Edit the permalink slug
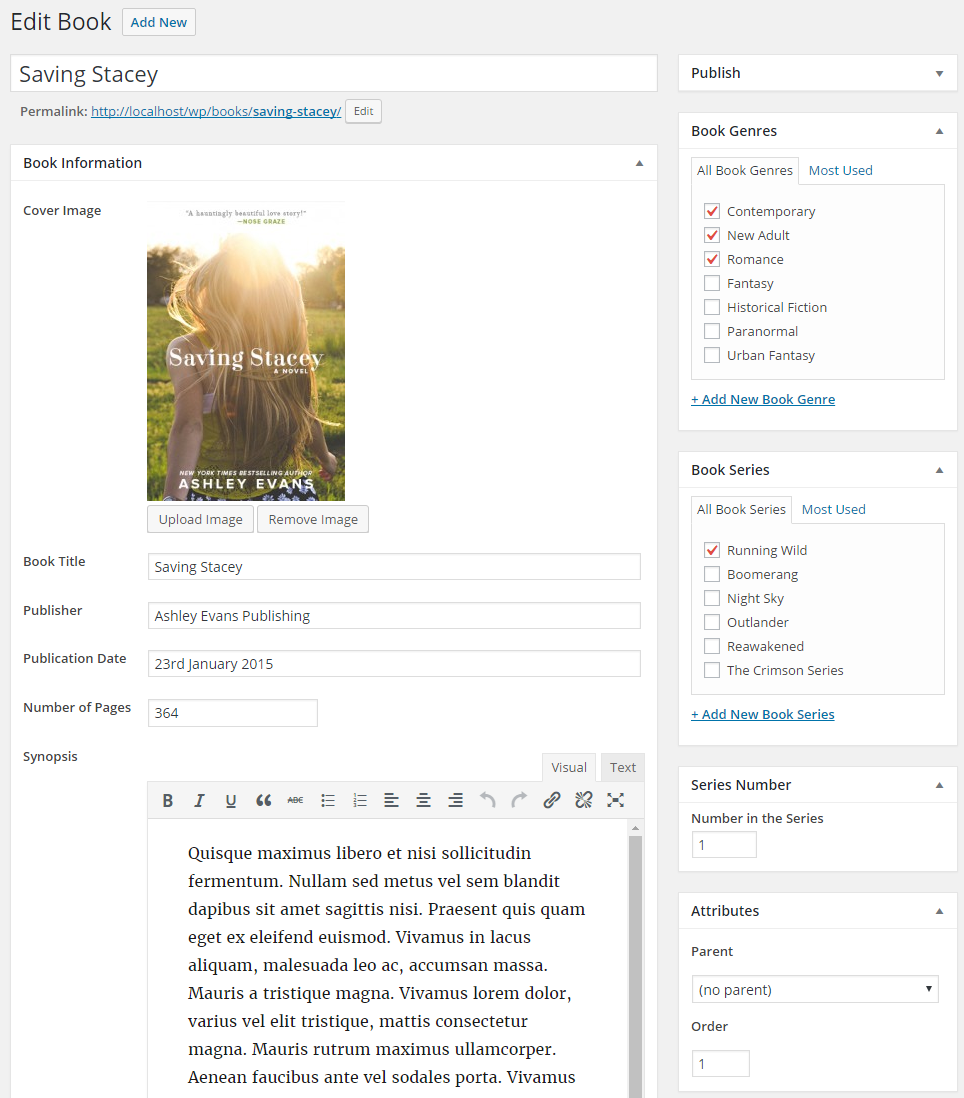This screenshot has width=964, height=1098. pos(363,111)
